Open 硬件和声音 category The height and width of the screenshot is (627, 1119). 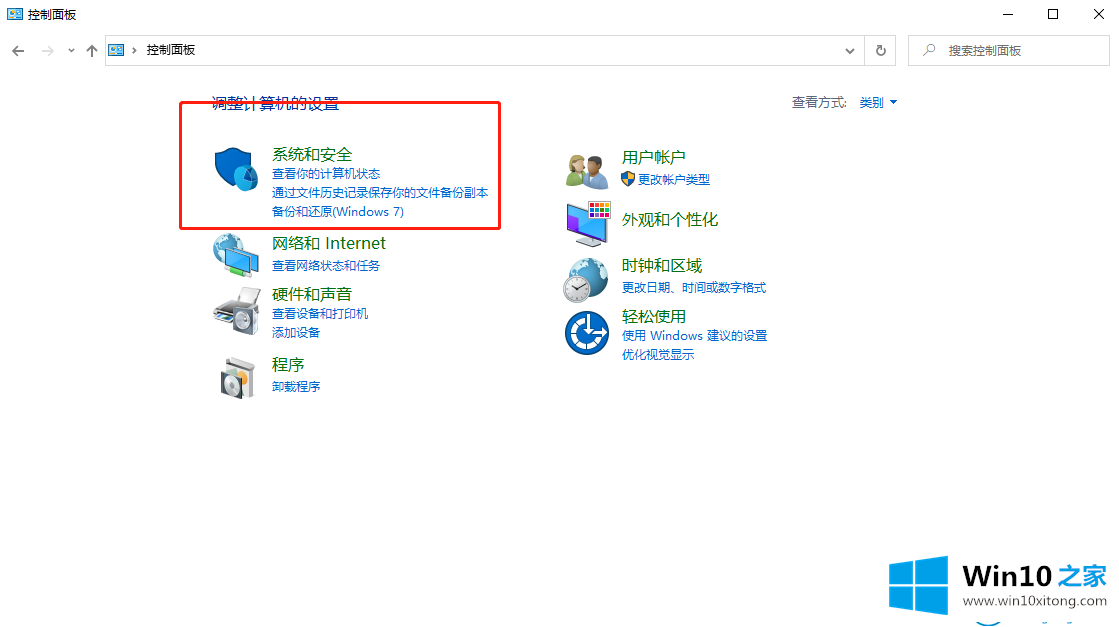tap(312, 294)
